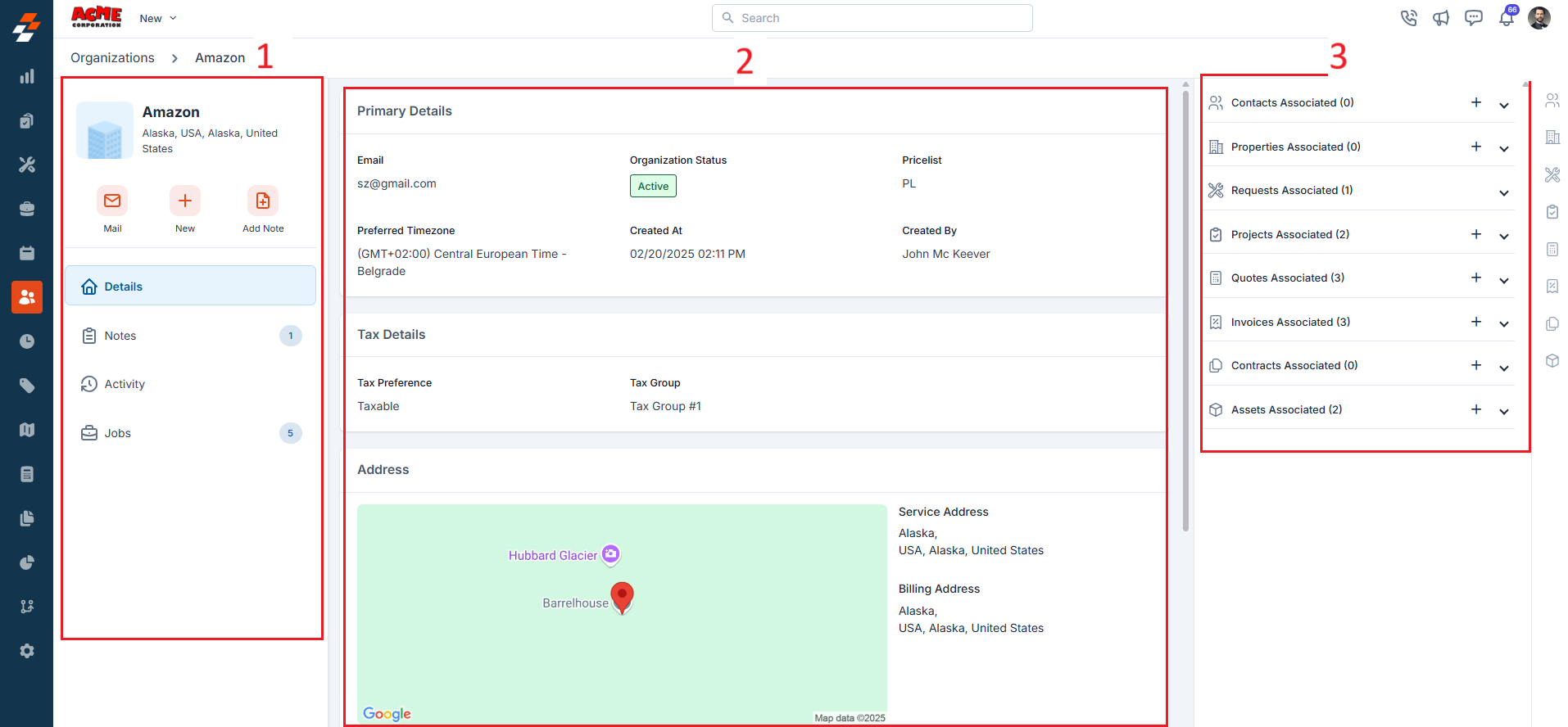Add a new associated invoice
This screenshot has width=1568, height=727.
[1476, 322]
